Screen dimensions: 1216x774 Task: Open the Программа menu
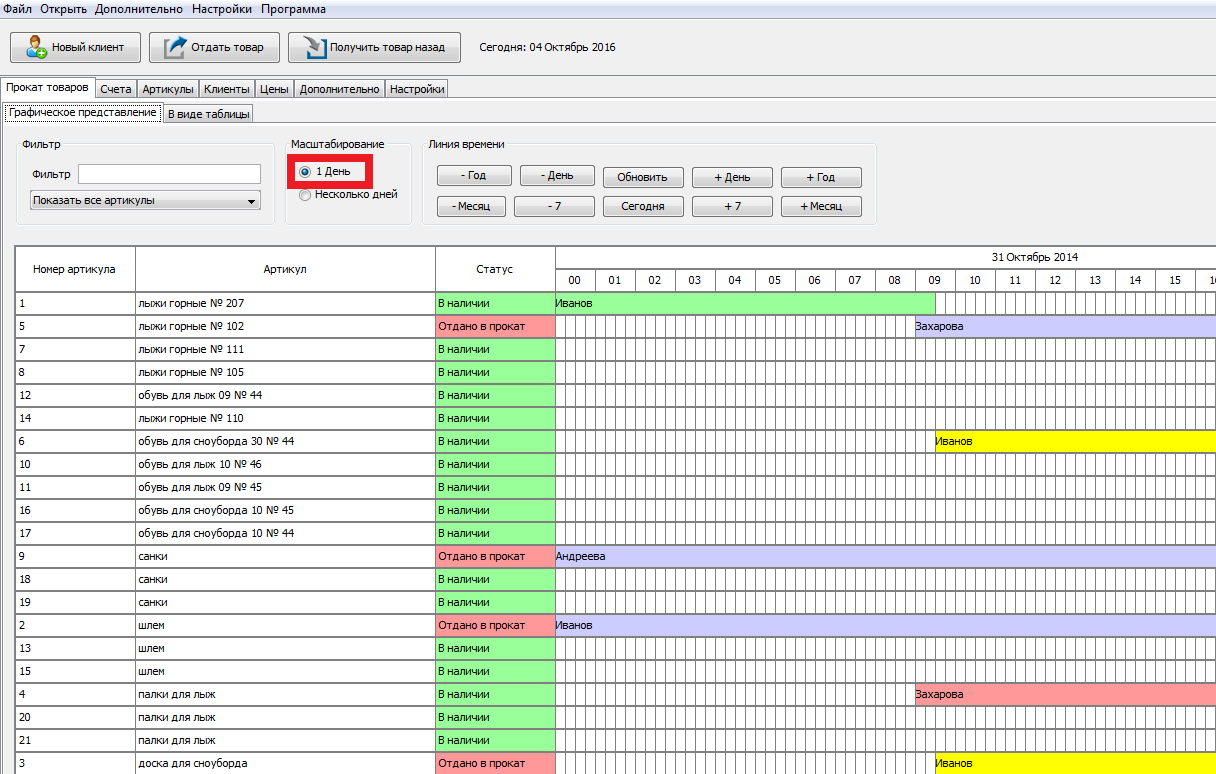tap(293, 9)
